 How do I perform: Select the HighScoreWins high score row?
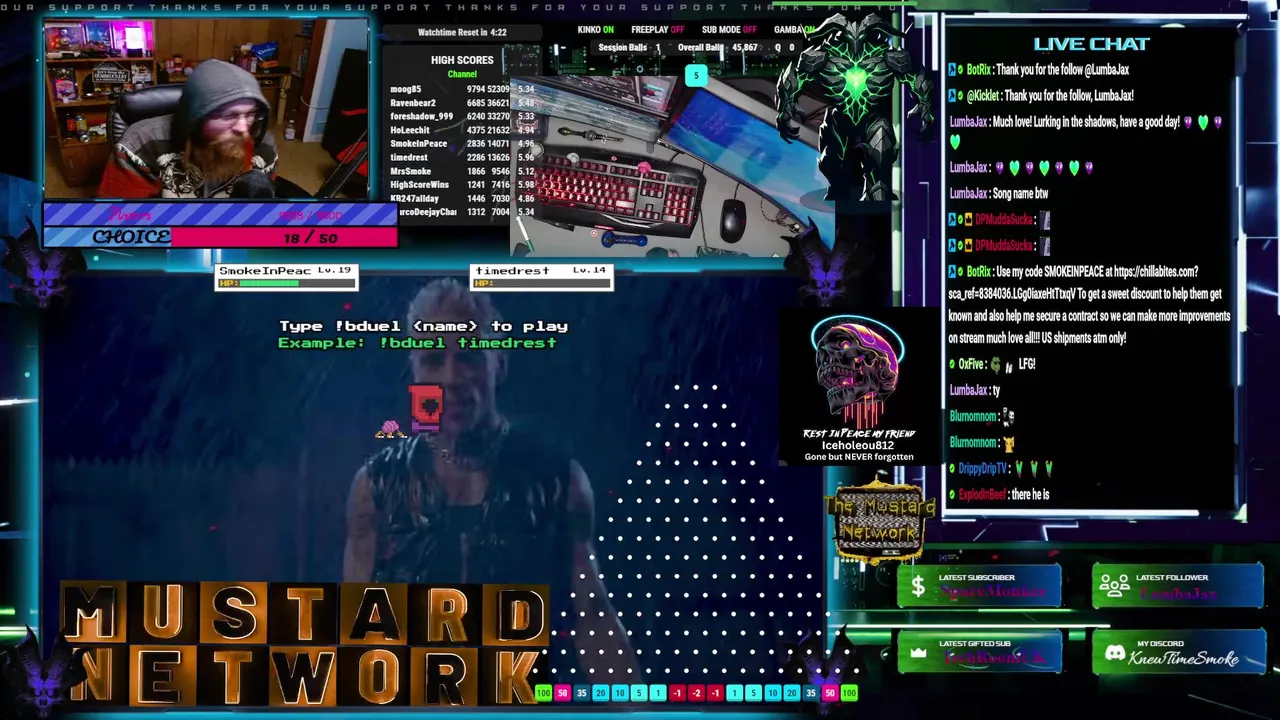(462, 185)
